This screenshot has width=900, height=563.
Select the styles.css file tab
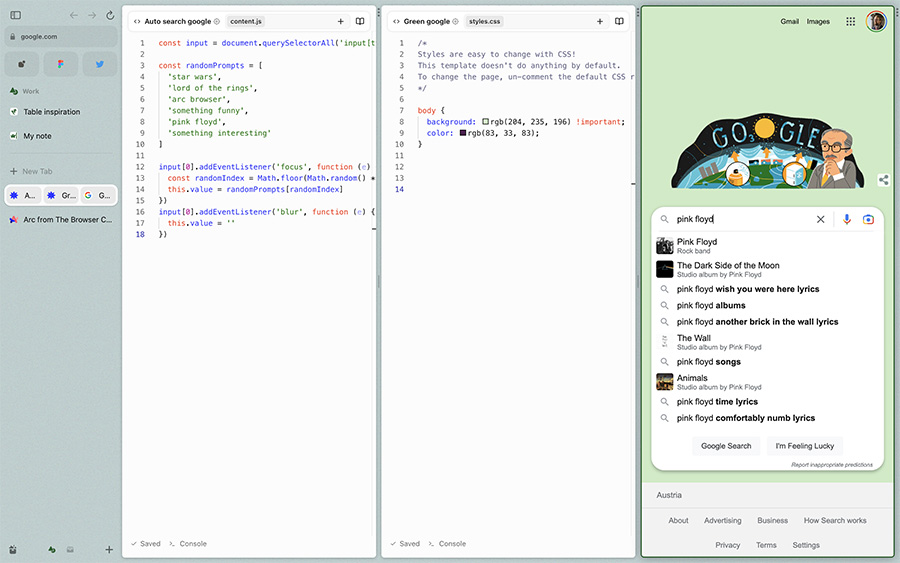(484, 21)
